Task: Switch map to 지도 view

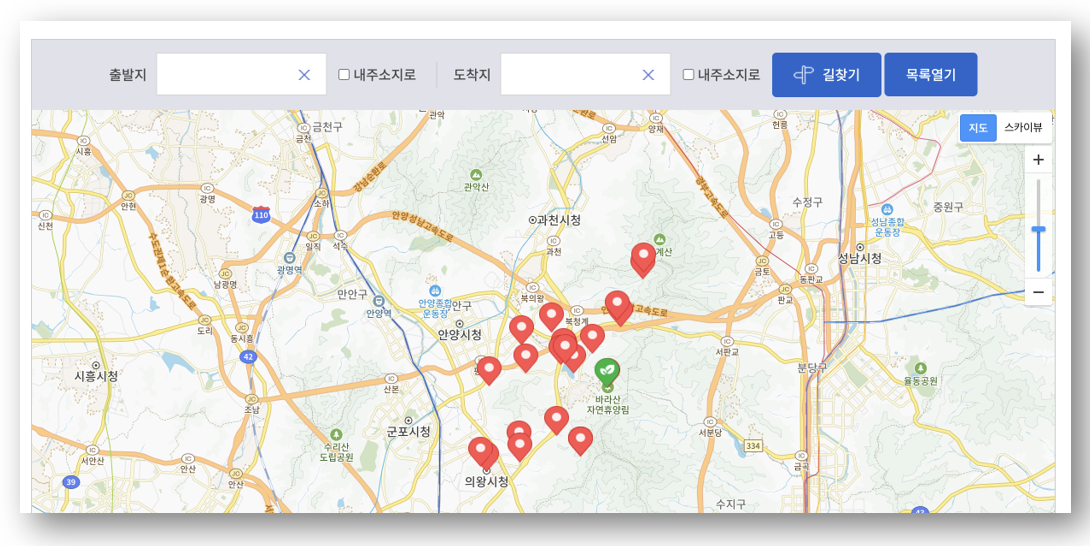Action: click(x=978, y=128)
